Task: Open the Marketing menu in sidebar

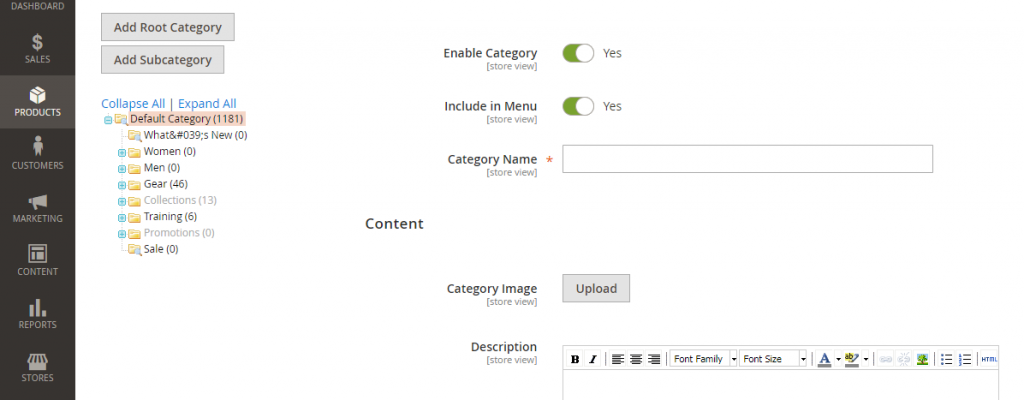Action: click(x=37, y=208)
